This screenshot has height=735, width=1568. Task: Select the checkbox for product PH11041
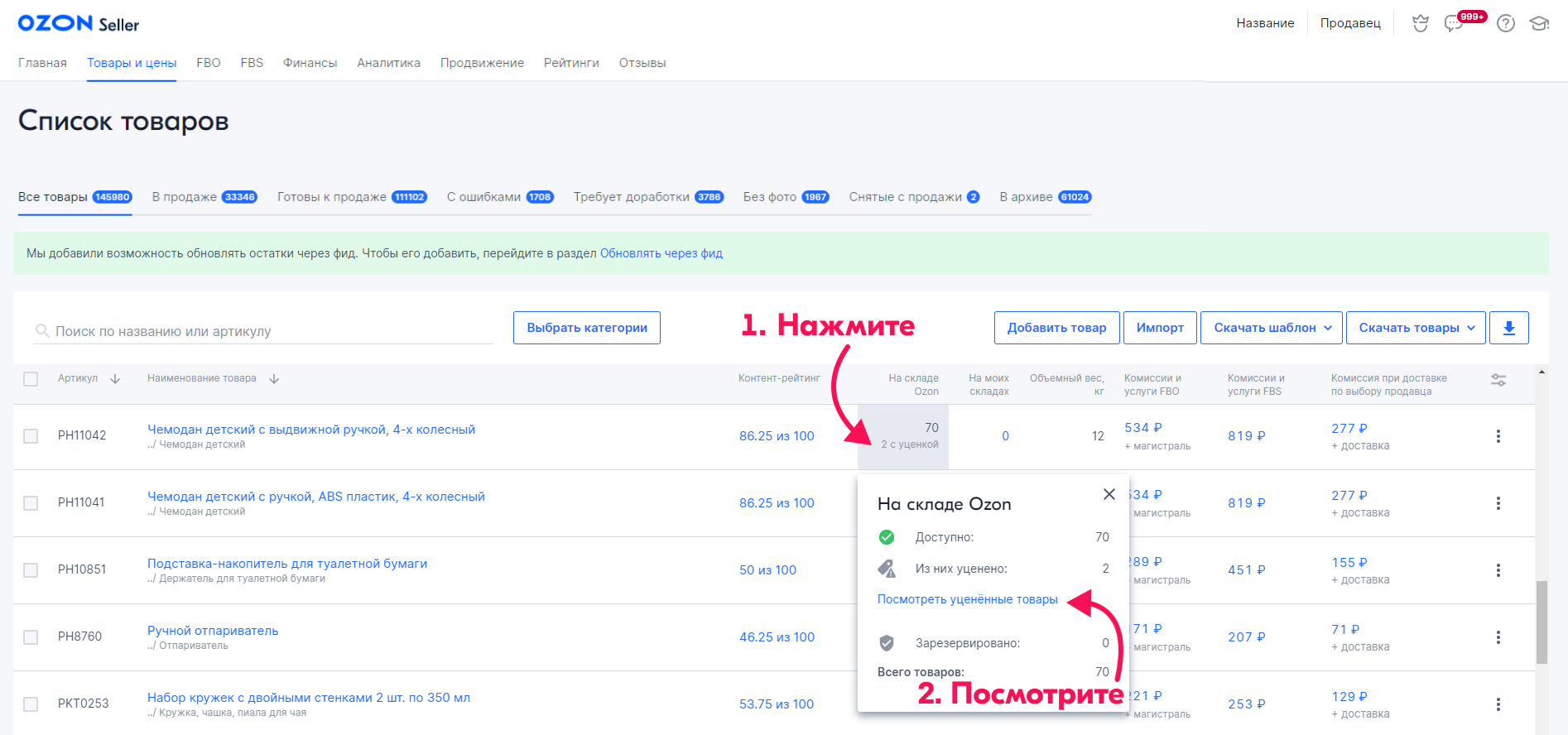(31, 503)
